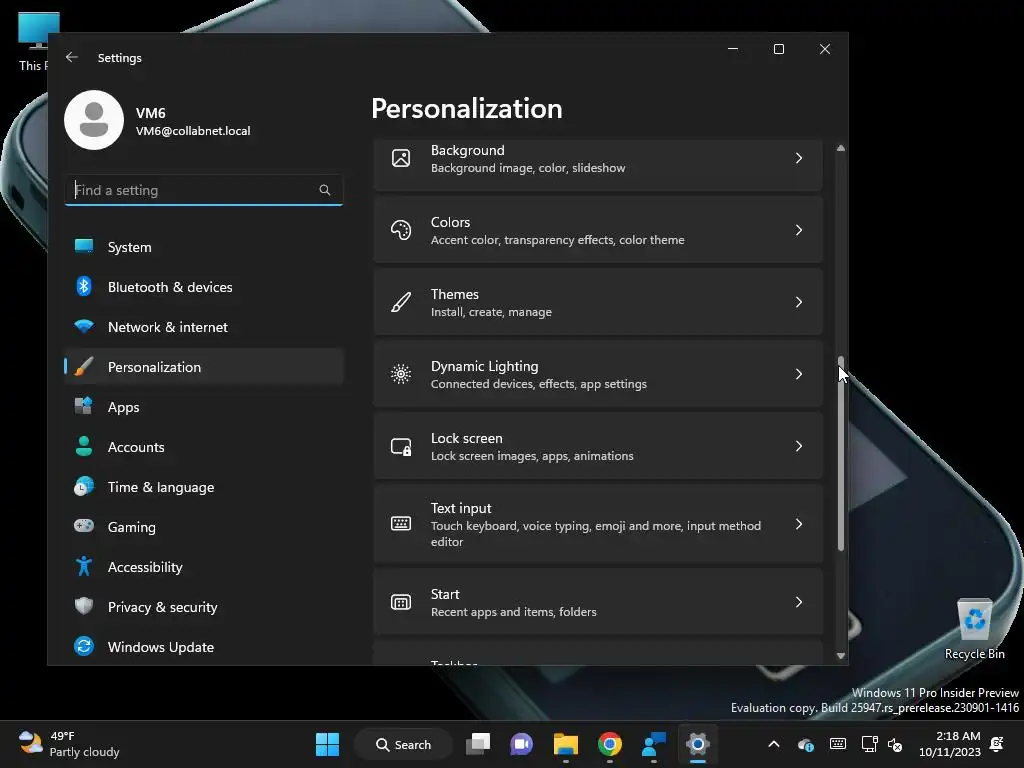Open Recent apps and items, folders entry

pos(598,602)
